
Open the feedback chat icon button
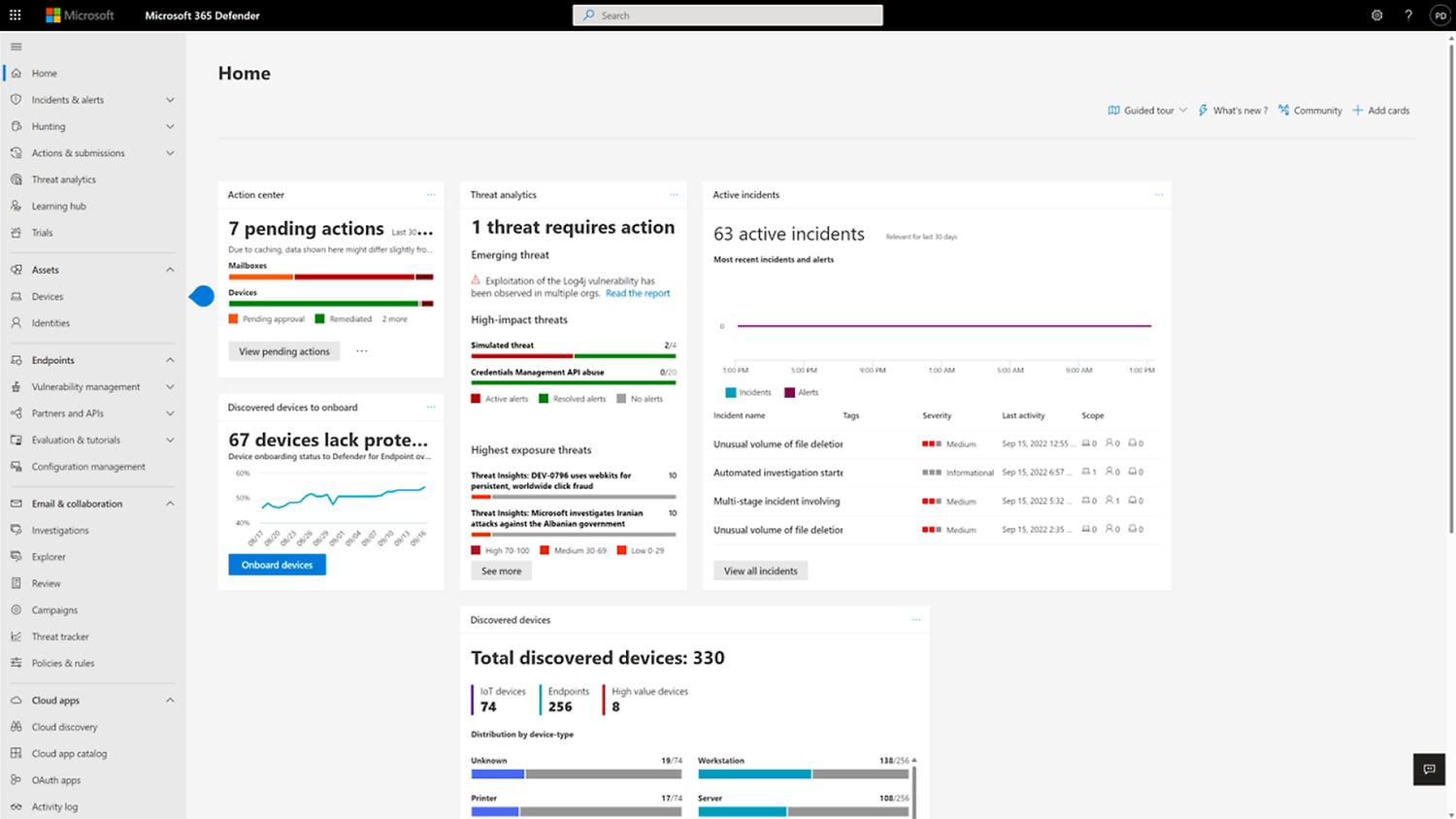pyautogui.click(x=1429, y=770)
